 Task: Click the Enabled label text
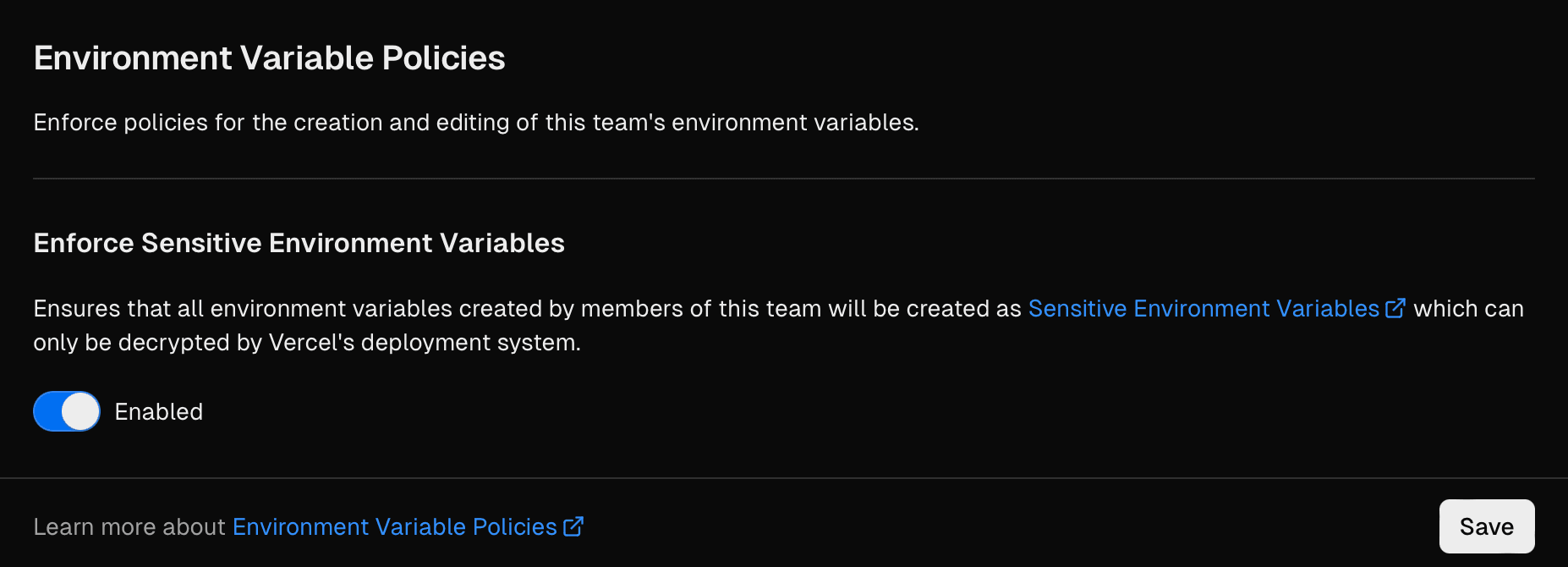158,411
